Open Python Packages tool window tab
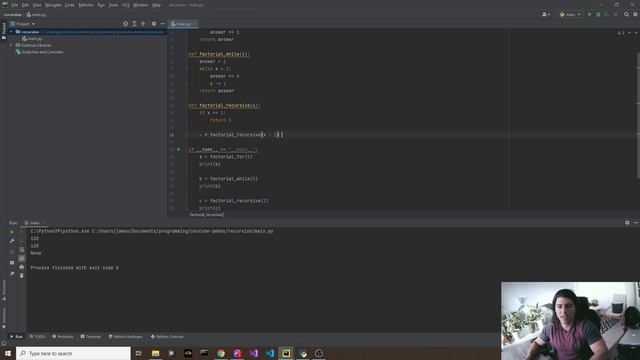This screenshot has height=360, width=640. (x=126, y=337)
